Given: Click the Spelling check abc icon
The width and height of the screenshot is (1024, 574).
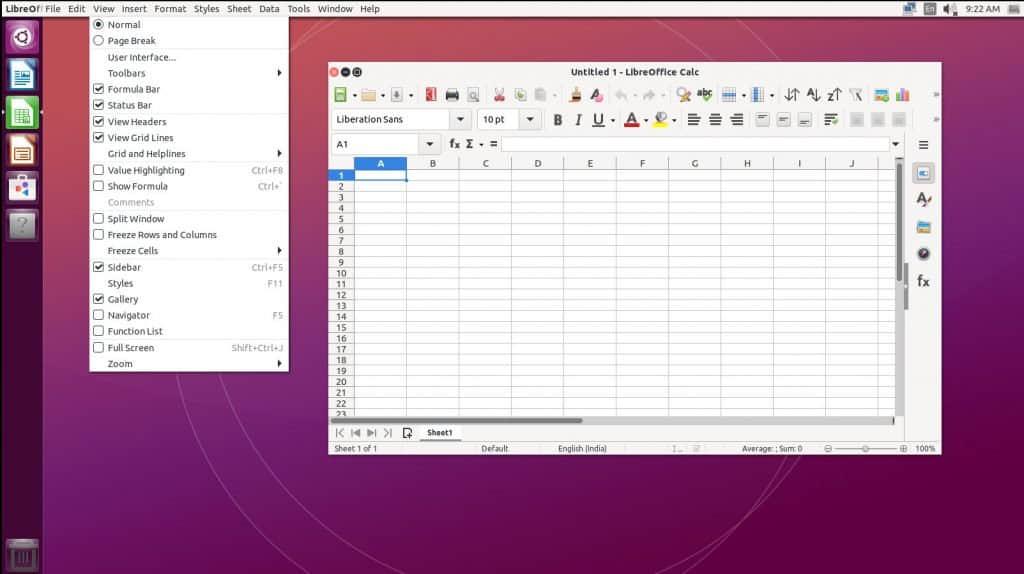Looking at the screenshot, I should pos(705,95).
